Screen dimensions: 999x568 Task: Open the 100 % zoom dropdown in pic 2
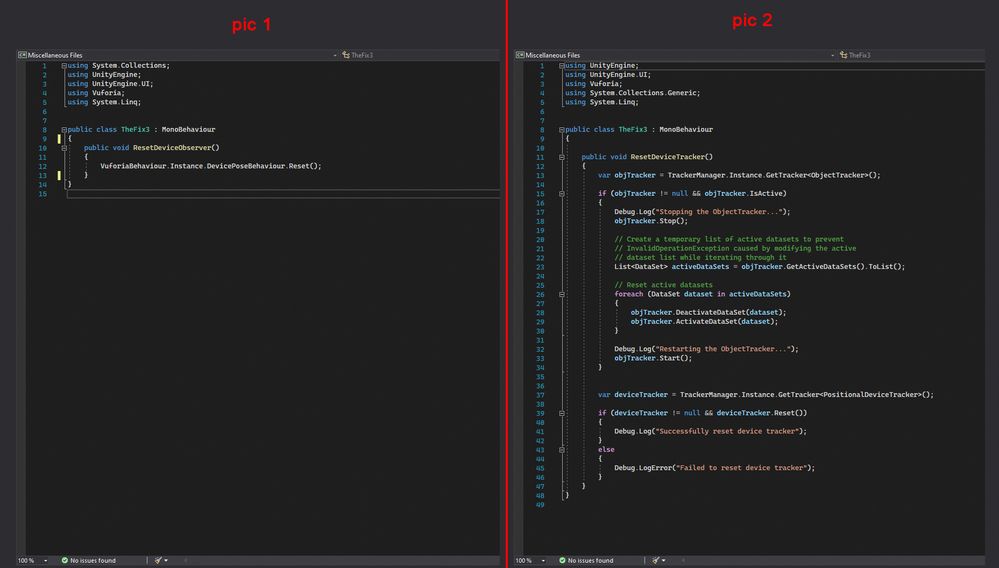pyautogui.click(x=543, y=561)
